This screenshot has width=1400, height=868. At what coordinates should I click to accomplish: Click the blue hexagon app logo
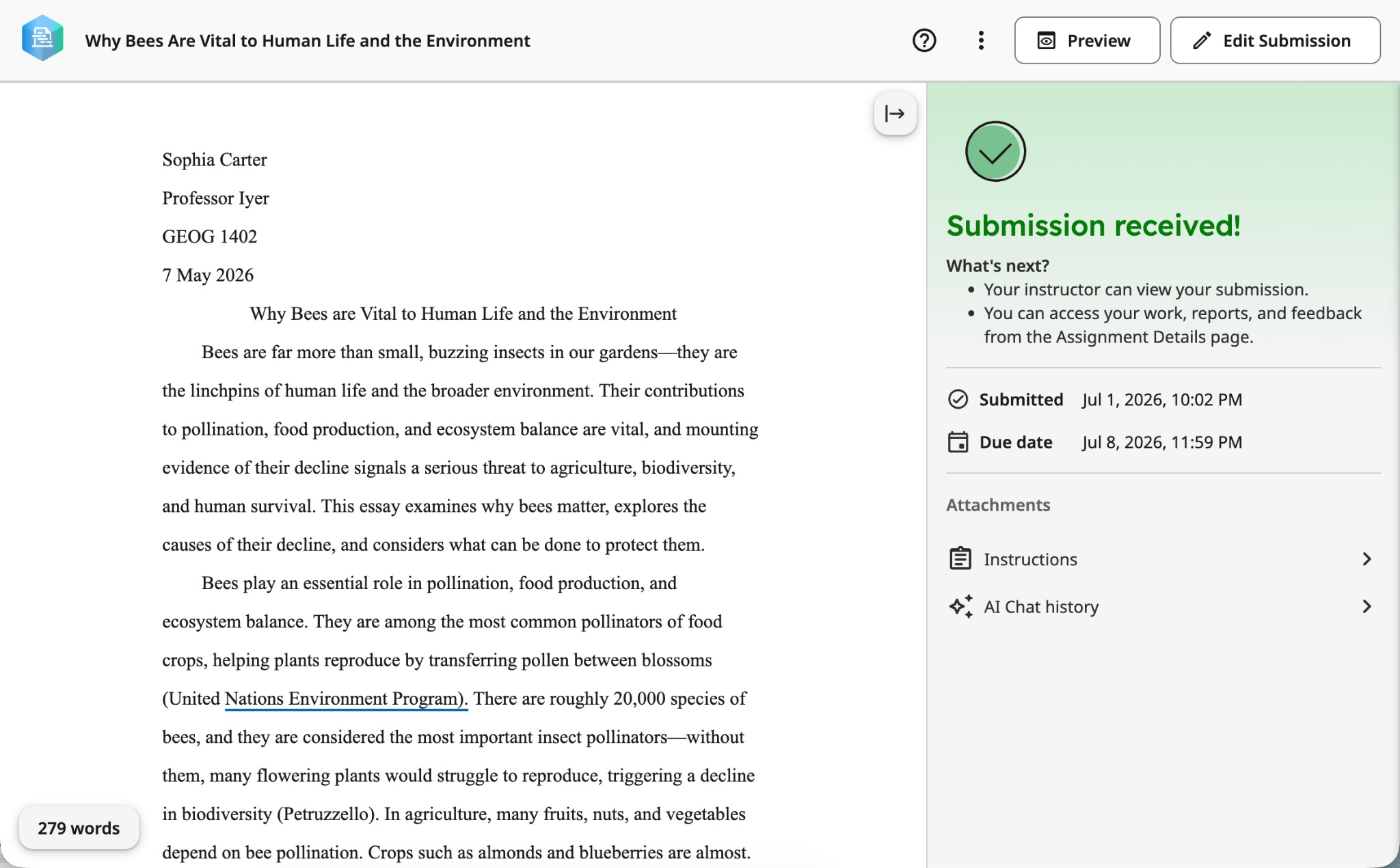(42, 39)
